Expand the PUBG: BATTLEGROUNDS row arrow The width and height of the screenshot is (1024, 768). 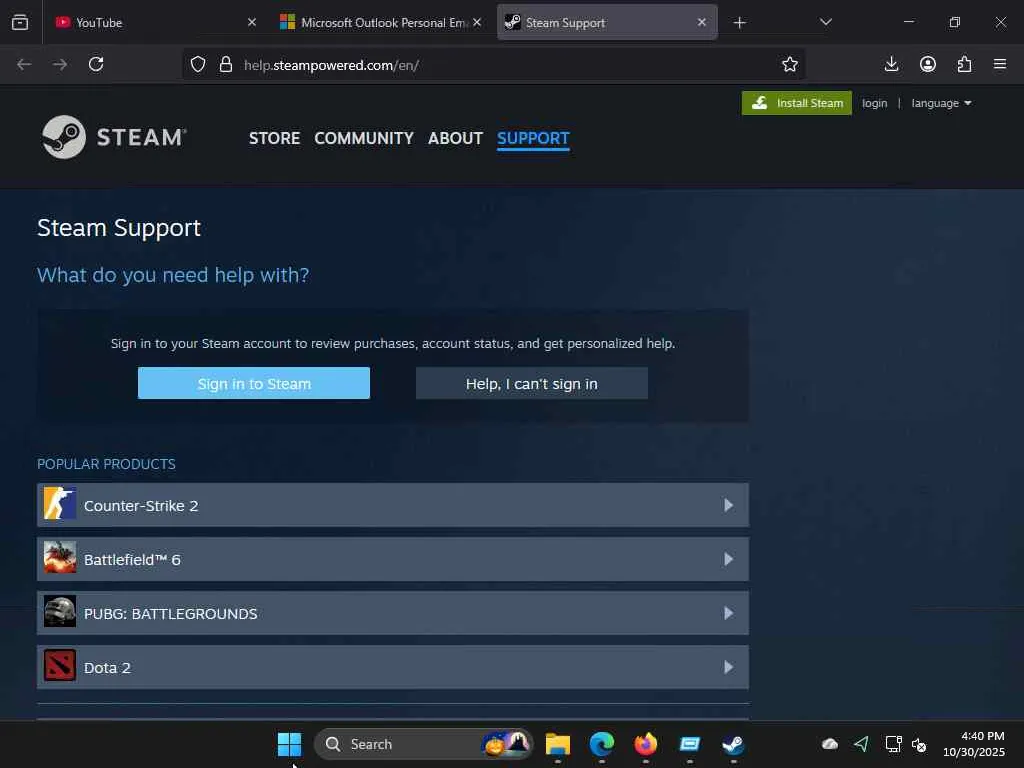[728, 613]
